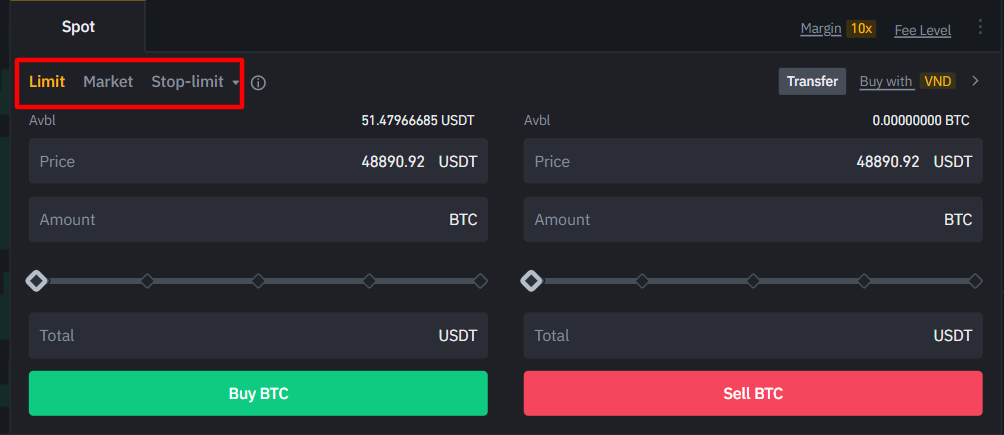This screenshot has height=435, width=1004.
Task: Click the right chevron next to VND
Action: tap(975, 81)
